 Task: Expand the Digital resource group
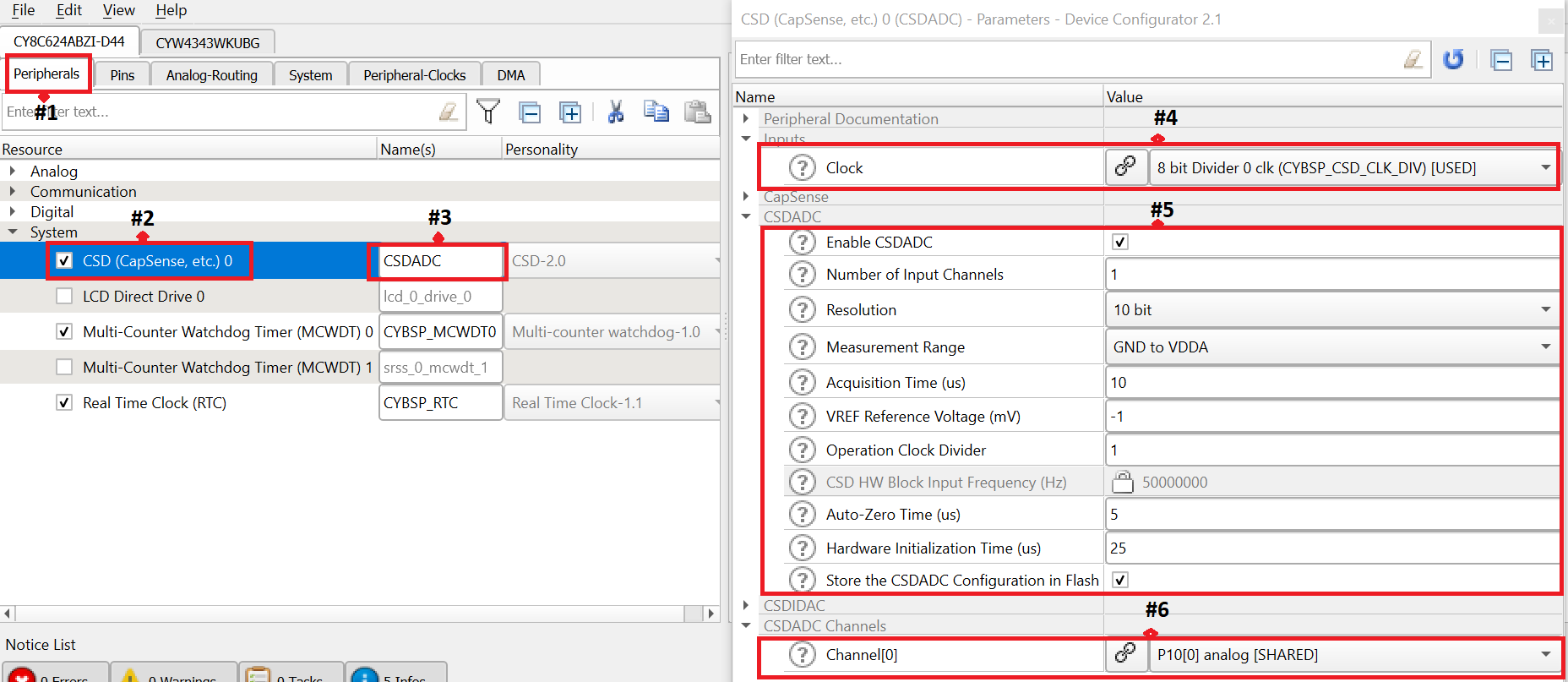coord(13,211)
